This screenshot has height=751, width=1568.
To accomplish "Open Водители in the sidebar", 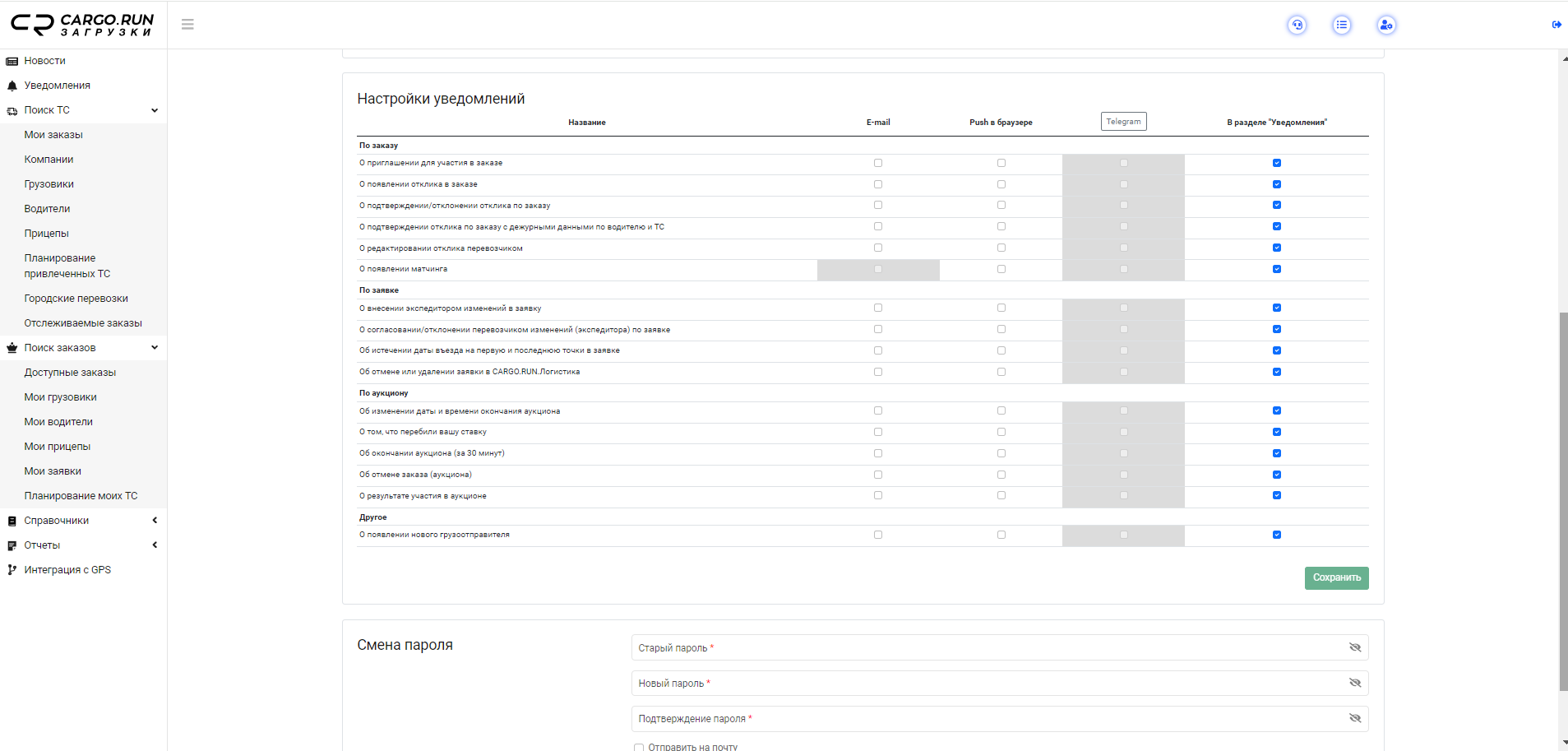I will click(x=47, y=209).
